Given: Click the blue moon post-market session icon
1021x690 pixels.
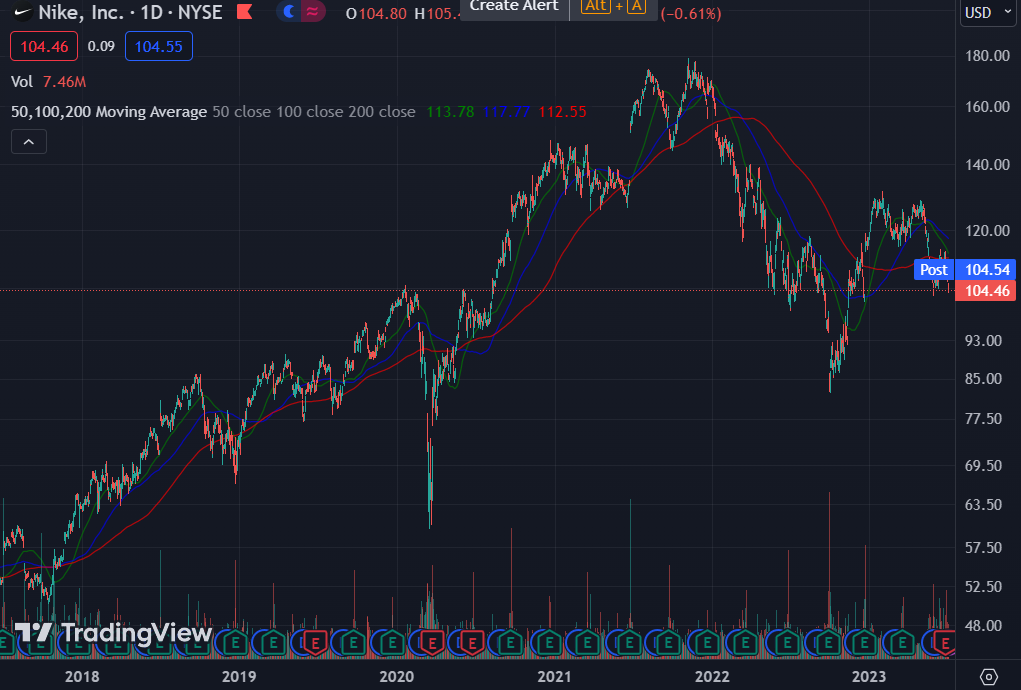Looking at the screenshot, I should (288, 11).
